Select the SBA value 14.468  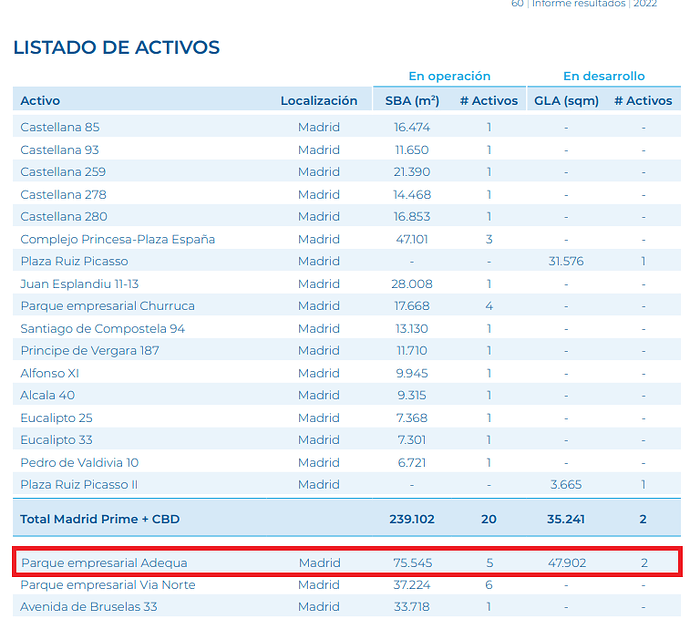tap(412, 195)
